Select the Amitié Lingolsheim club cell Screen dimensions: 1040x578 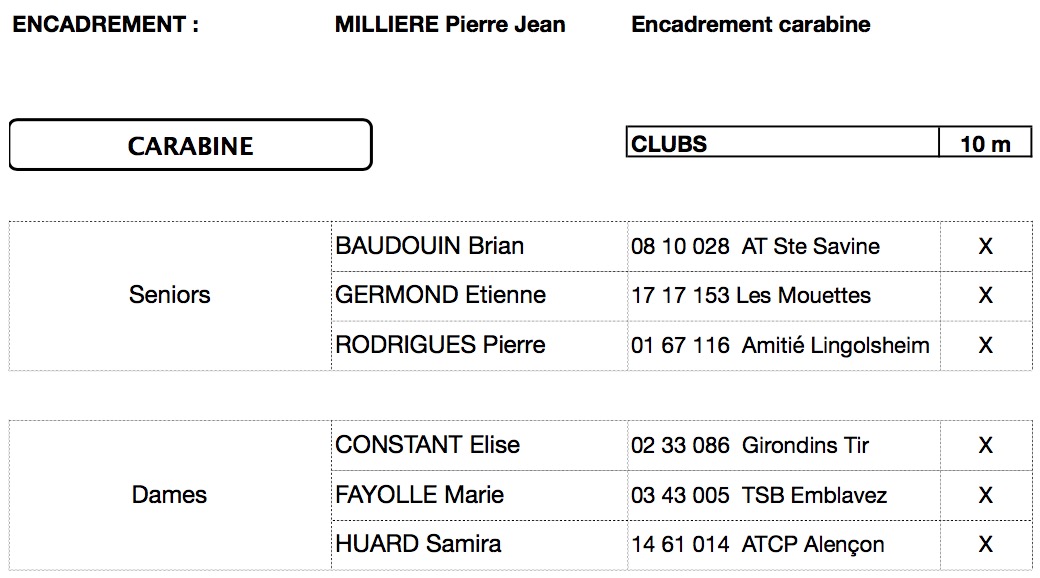(783, 345)
